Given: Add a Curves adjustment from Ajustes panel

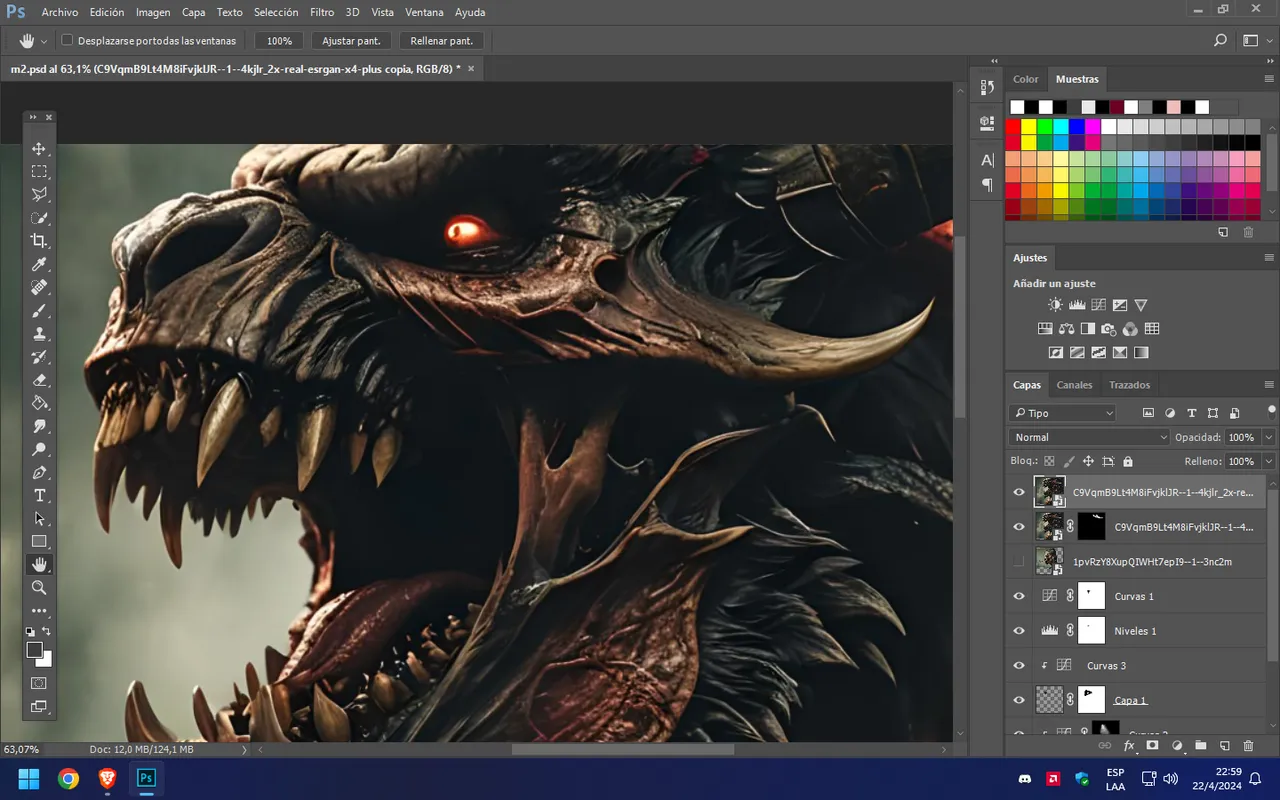Looking at the screenshot, I should (x=1098, y=305).
